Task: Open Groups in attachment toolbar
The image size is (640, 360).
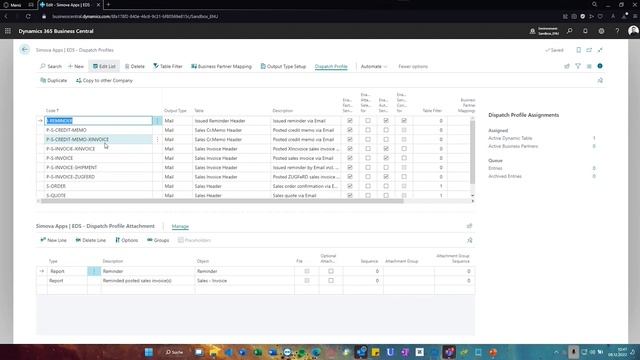Action: [x=158, y=240]
